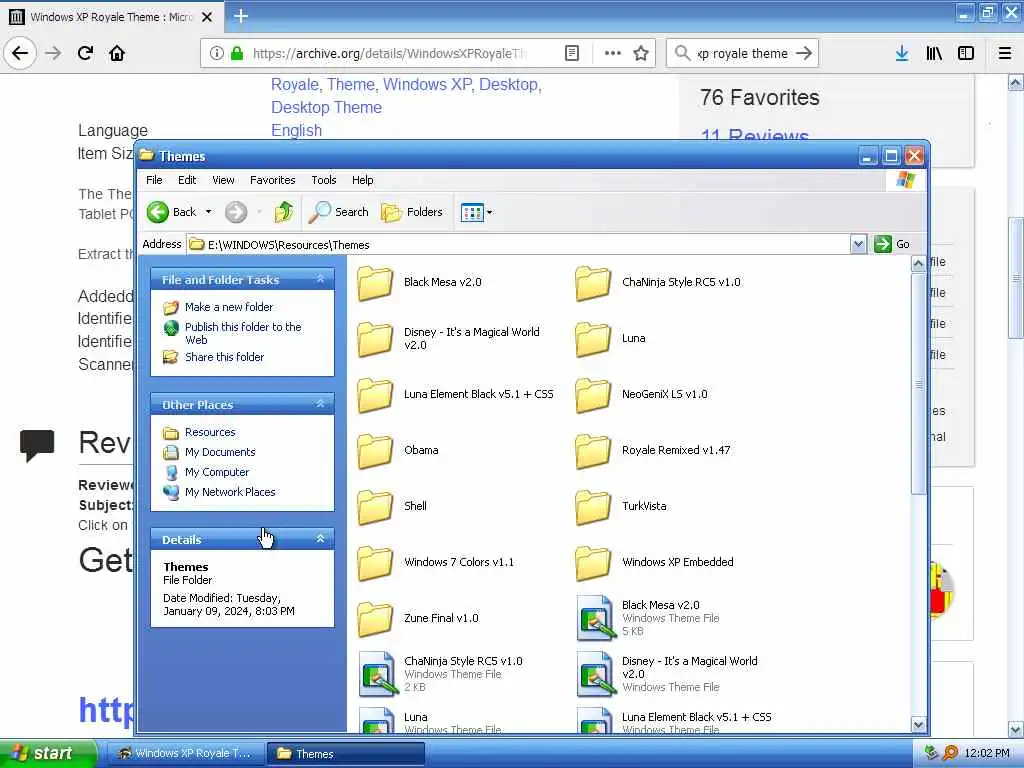This screenshot has width=1024, height=768.
Task: Bookmark this page with star icon
Action: point(641,53)
